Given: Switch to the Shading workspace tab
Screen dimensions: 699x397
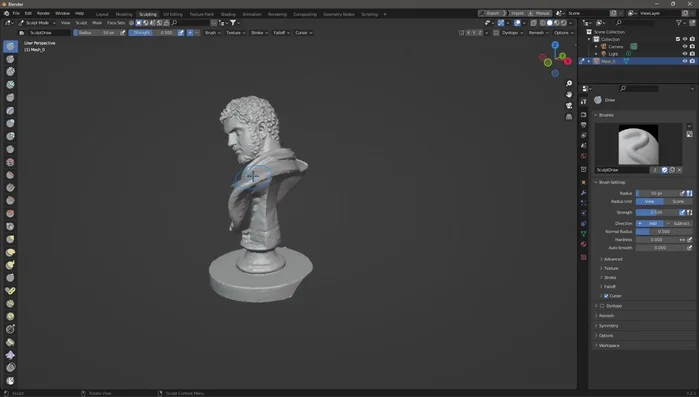Looking at the screenshot, I should tap(228, 14).
